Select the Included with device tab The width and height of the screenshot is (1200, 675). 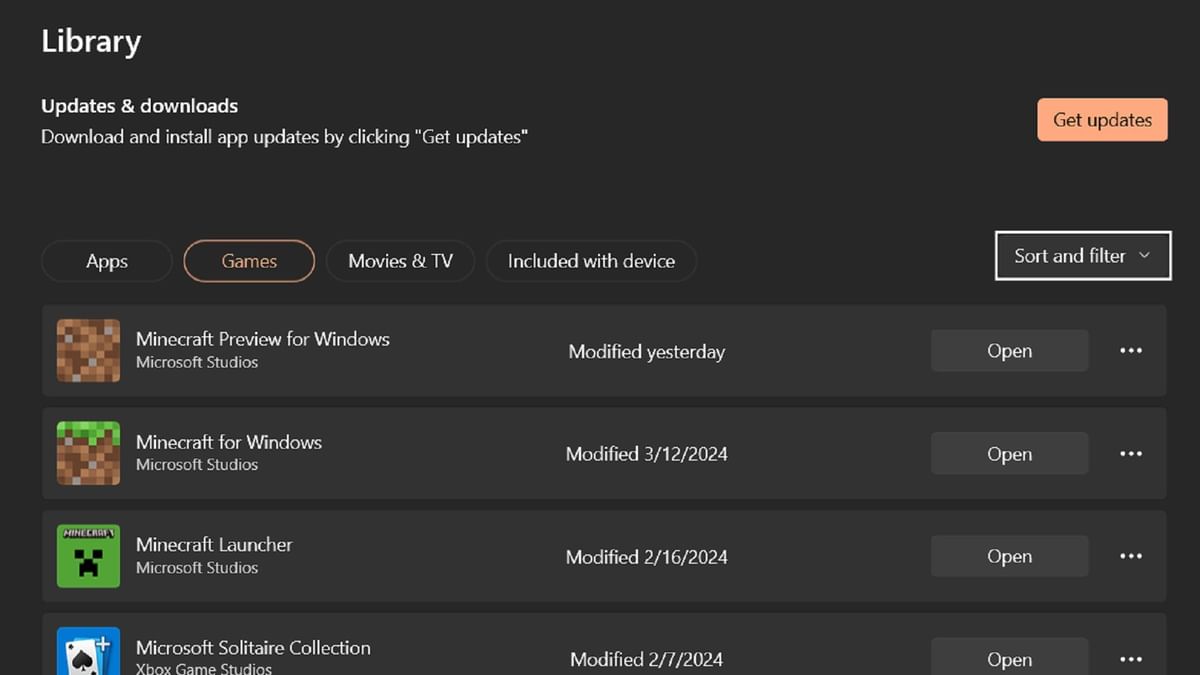[x=591, y=261]
